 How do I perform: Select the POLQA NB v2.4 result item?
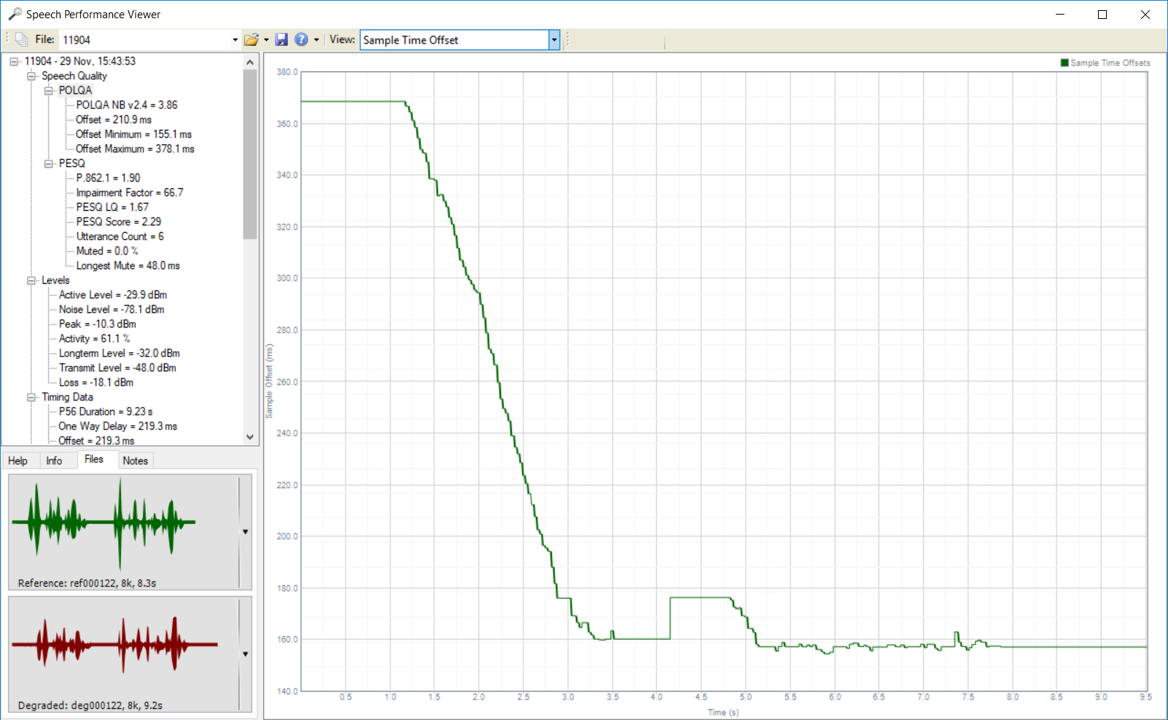coord(126,105)
